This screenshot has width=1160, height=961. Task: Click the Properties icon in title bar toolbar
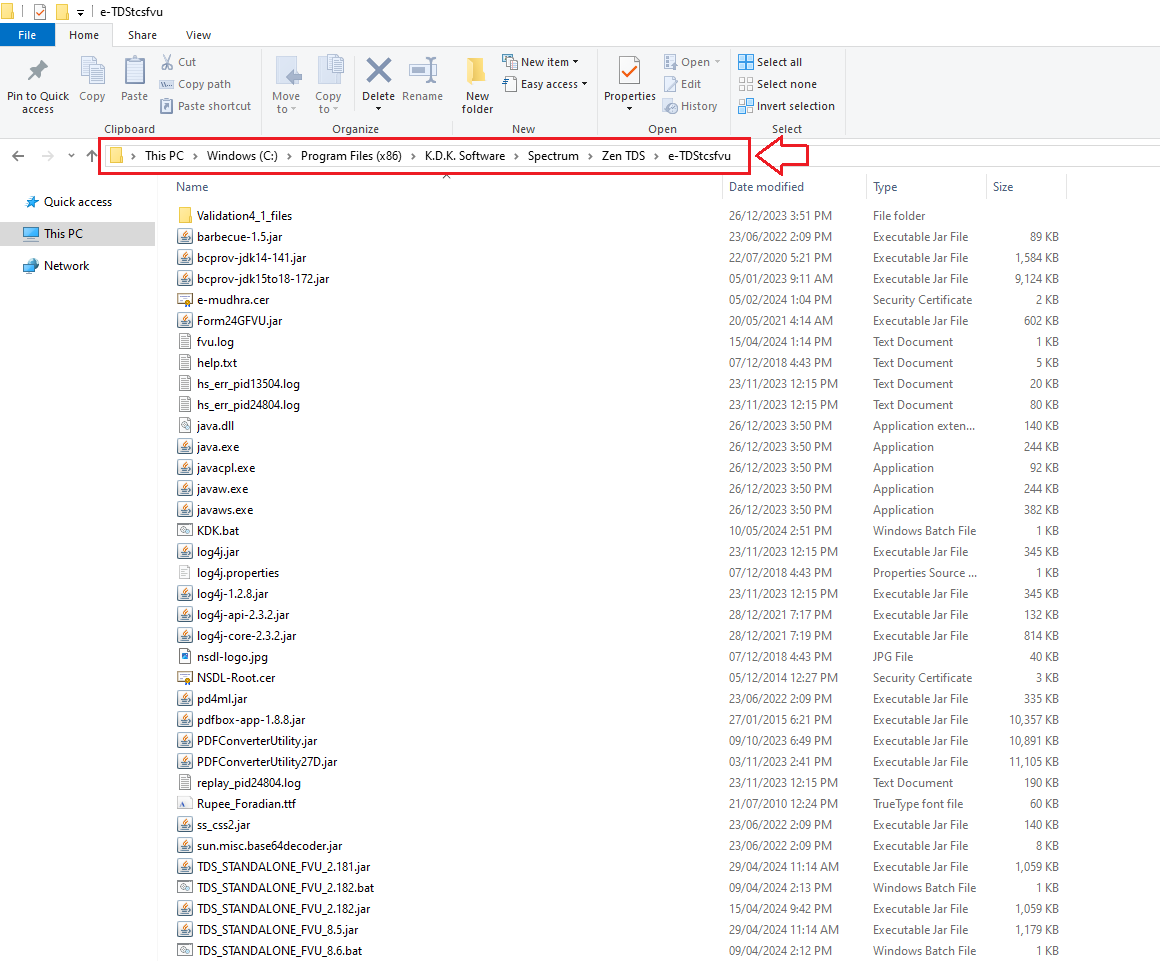40,12
